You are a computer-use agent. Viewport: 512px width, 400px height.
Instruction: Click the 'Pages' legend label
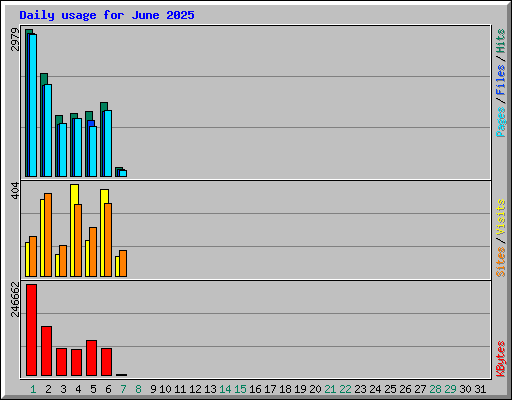pos(501,122)
